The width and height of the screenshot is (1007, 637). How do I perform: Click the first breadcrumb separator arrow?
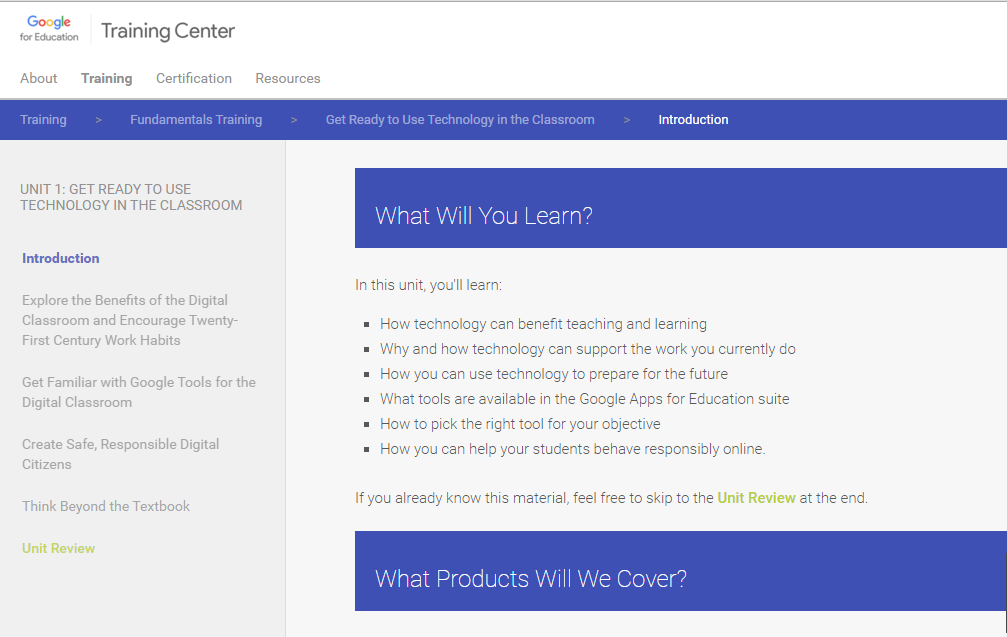(99, 120)
